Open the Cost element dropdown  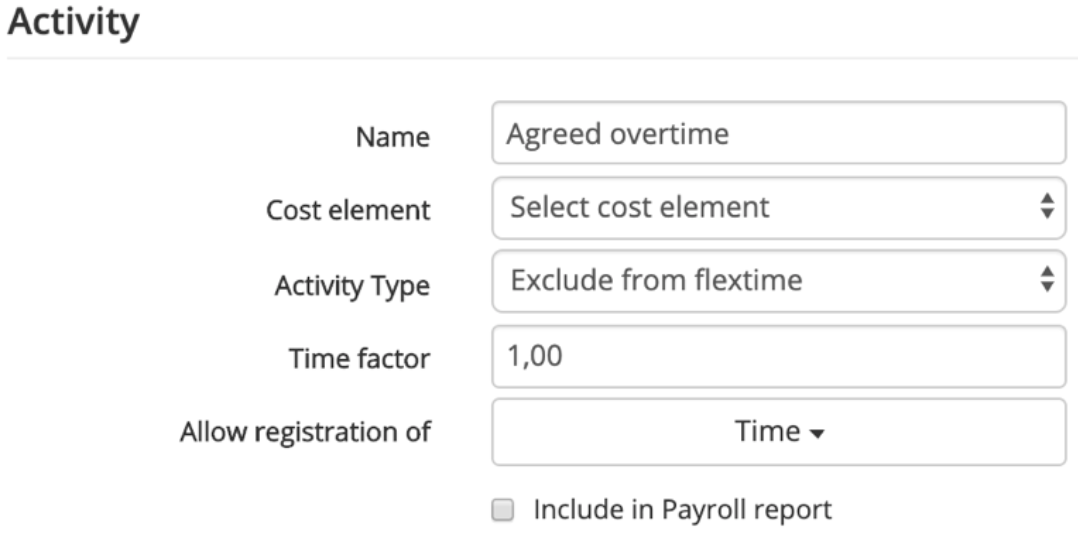(779, 208)
